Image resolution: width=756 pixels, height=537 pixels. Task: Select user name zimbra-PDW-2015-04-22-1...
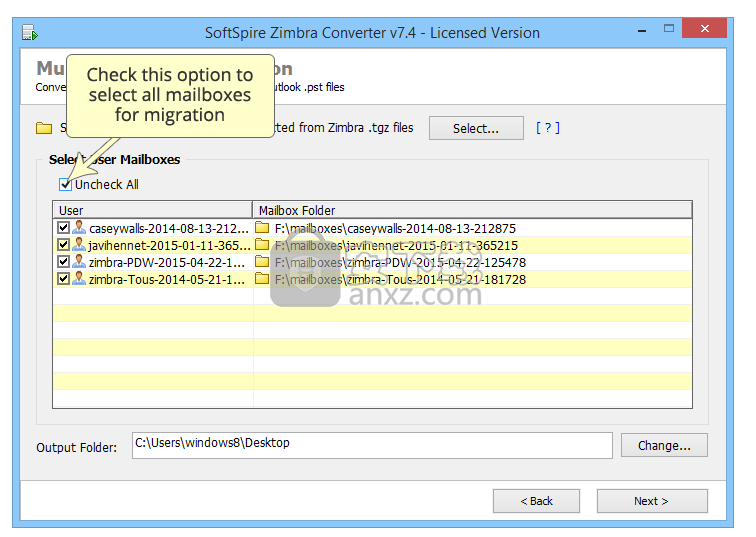pos(167,263)
